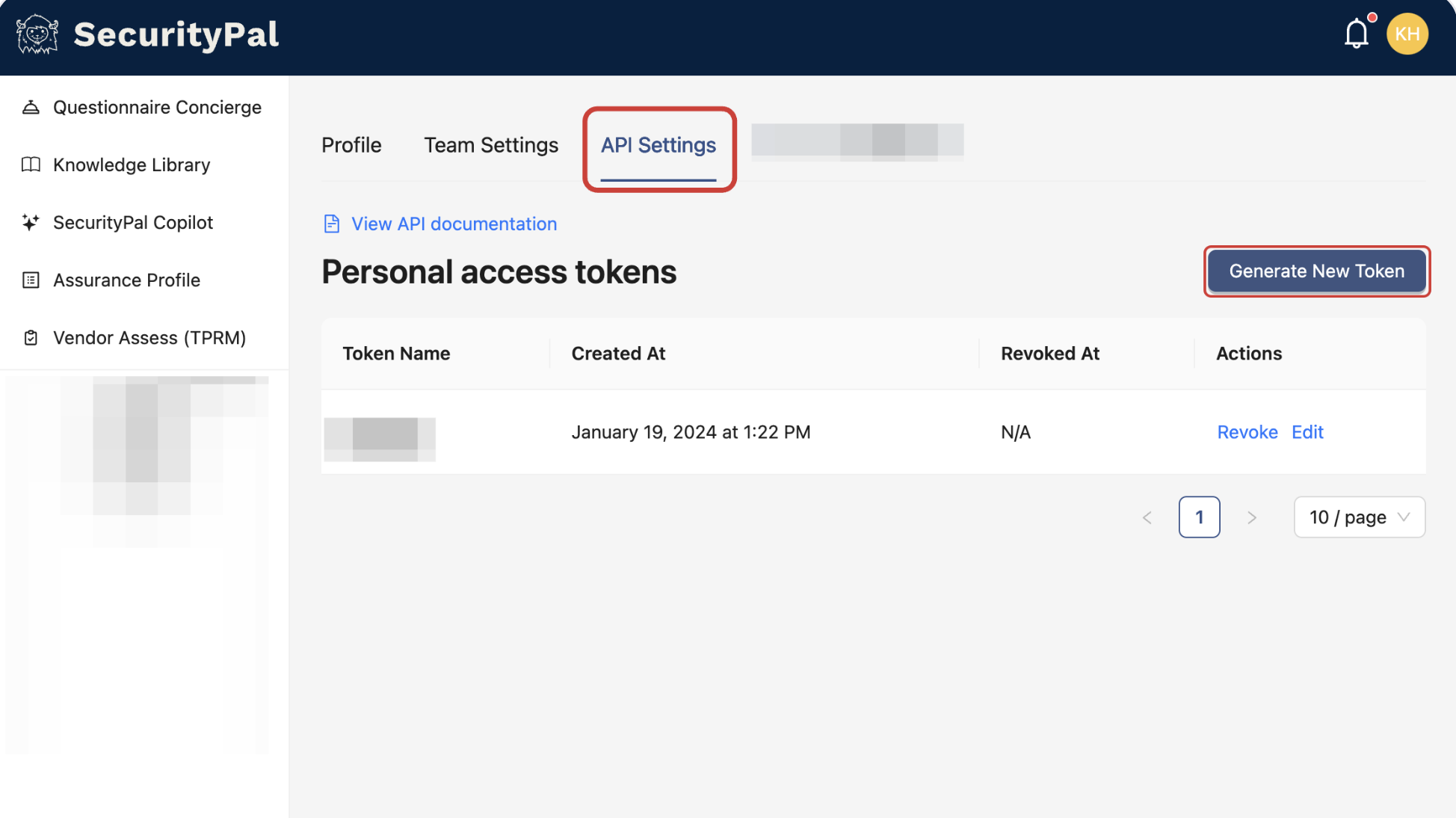Click the Knowledge Library book icon

[x=31, y=164]
